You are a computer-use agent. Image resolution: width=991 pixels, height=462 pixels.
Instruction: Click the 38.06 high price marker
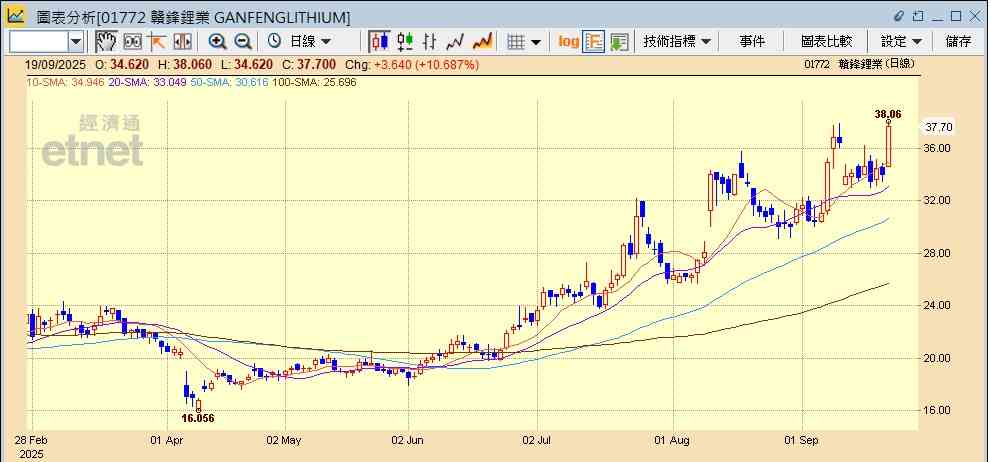(x=887, y=114)
